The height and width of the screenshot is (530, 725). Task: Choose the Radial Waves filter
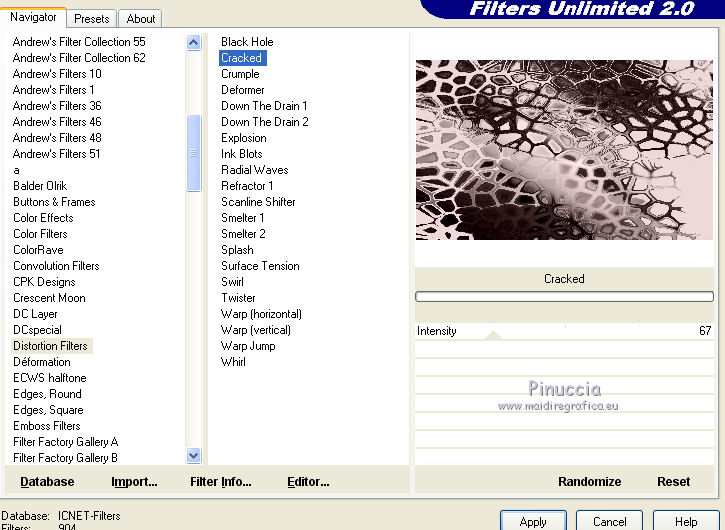[x=255, y=170]
